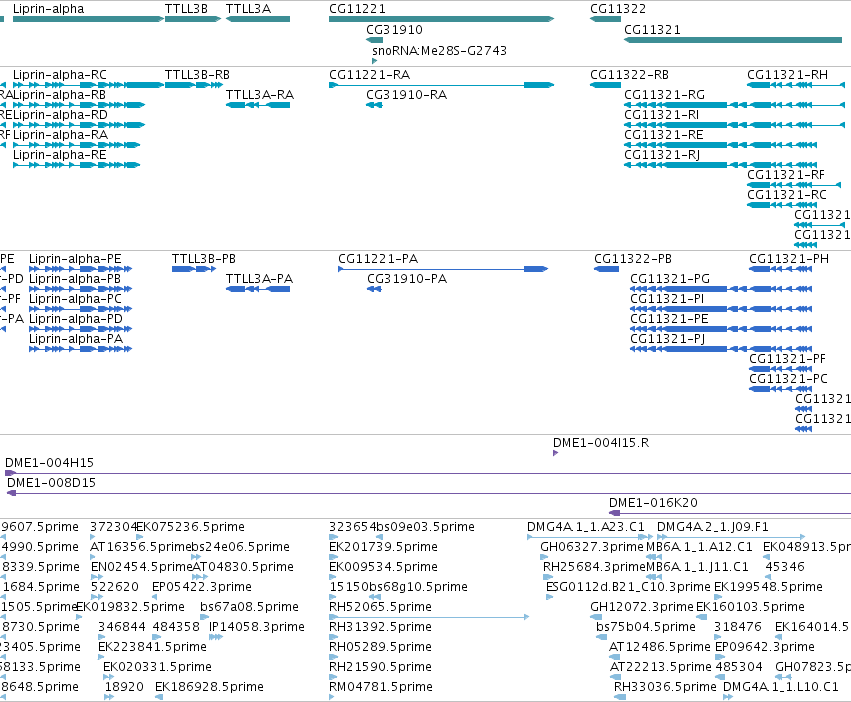Select EST IP14058.3prime
This screenshot has width=851, height=702.
coord(216,637)
